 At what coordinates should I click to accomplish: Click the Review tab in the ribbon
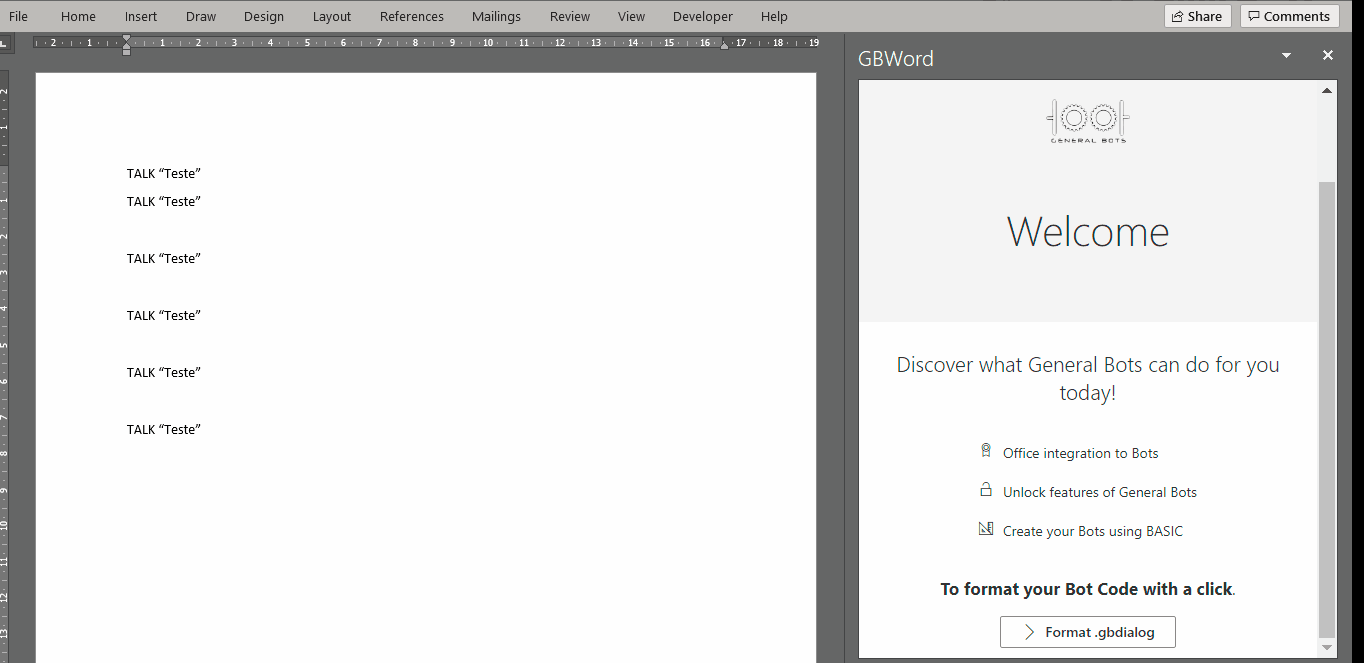(x=569, y=16)
